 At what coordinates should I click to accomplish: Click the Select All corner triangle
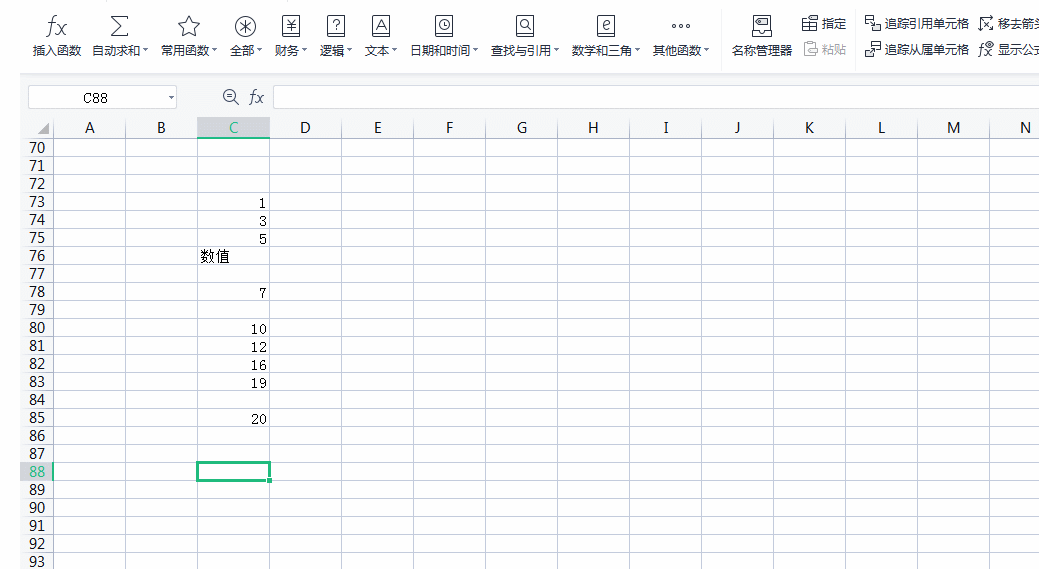(x=42, y=128)
